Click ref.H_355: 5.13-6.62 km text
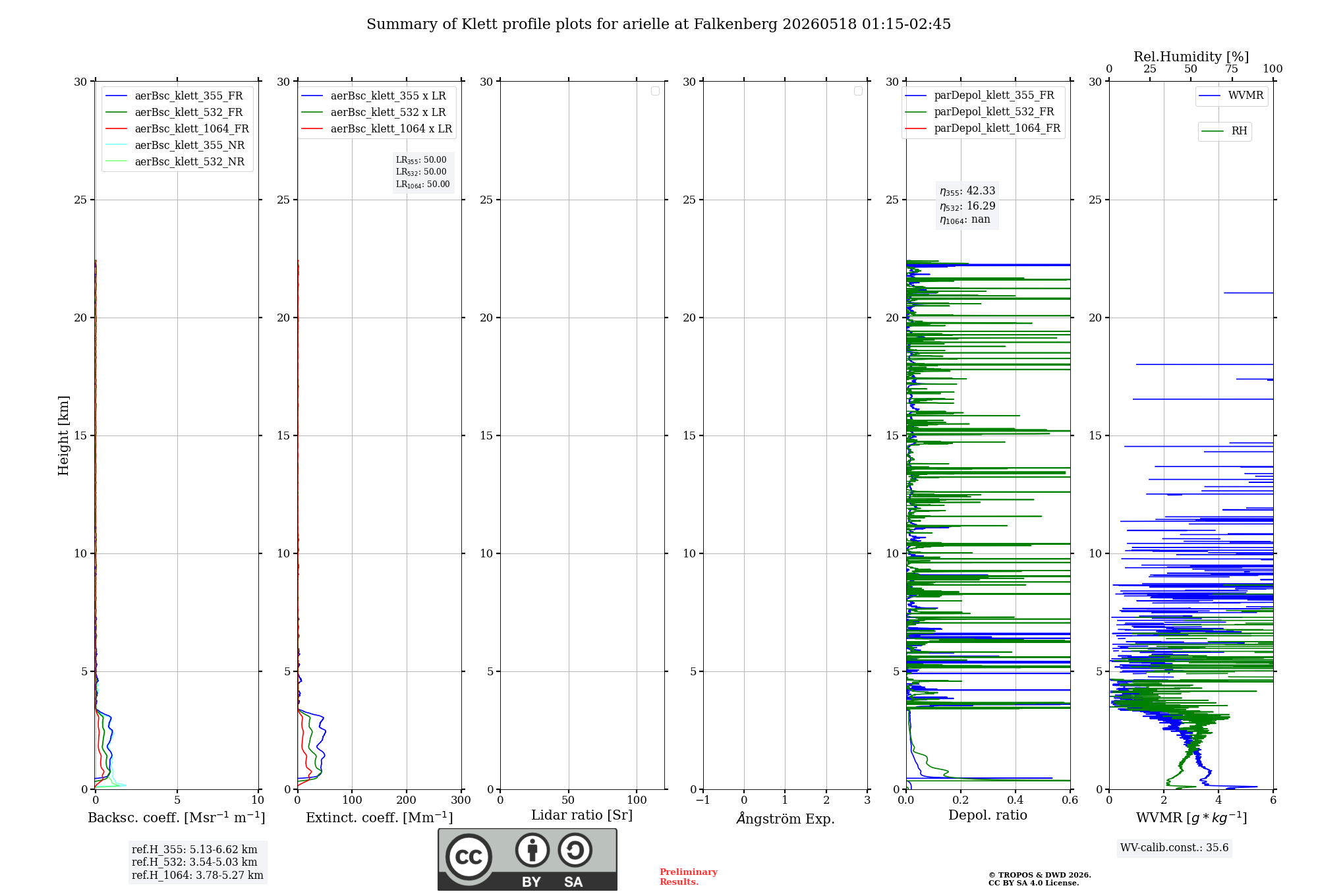This screenshot has width=1318, height=896. [194, 850]
